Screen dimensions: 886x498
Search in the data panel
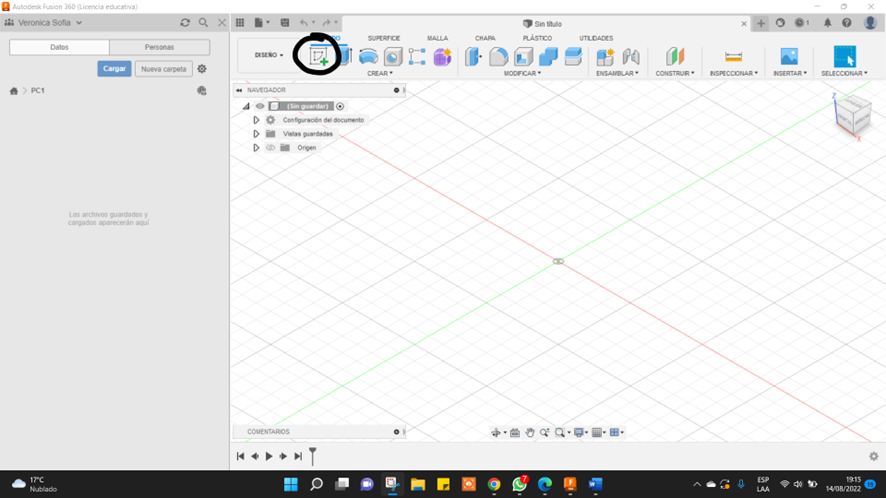[203, 23]
